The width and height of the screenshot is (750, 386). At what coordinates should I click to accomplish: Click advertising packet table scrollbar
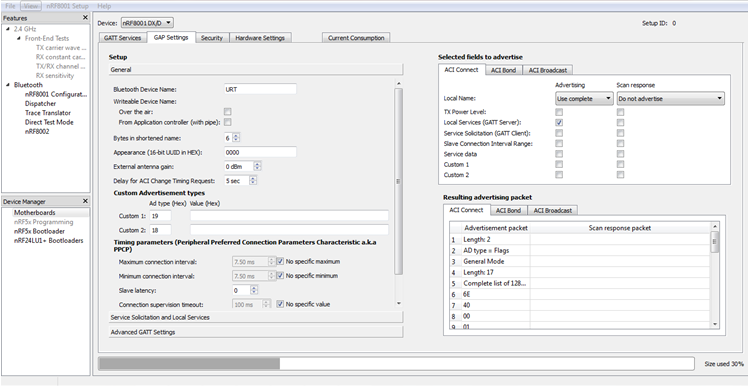[x=715, y=242]
